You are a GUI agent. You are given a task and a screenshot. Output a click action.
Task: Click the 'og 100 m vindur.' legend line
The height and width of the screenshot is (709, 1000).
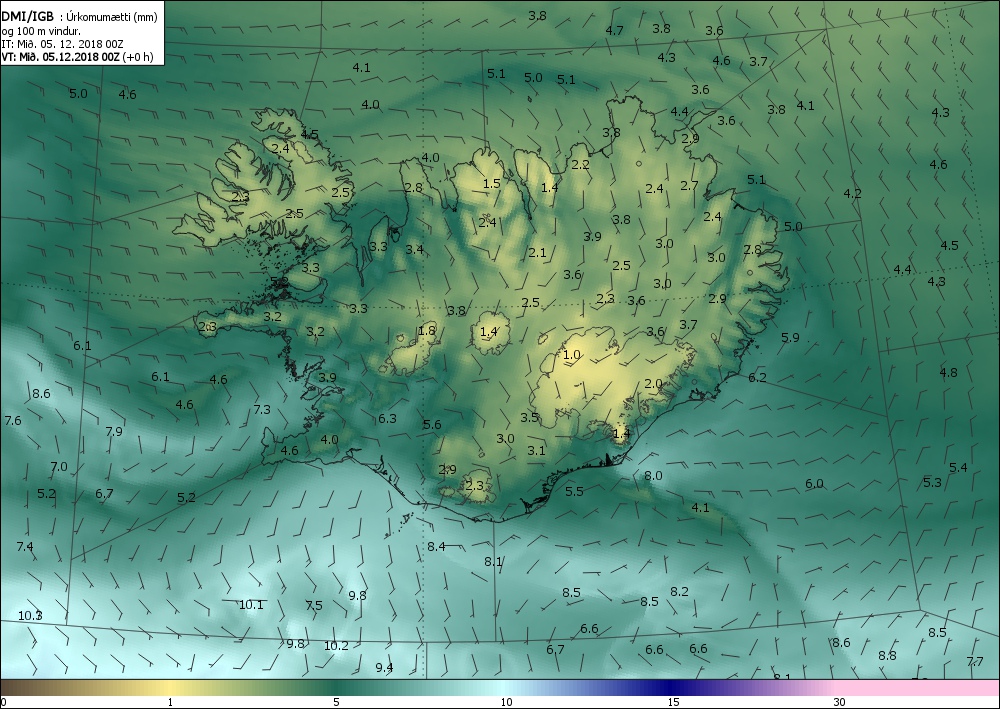(x=41, y=31)
